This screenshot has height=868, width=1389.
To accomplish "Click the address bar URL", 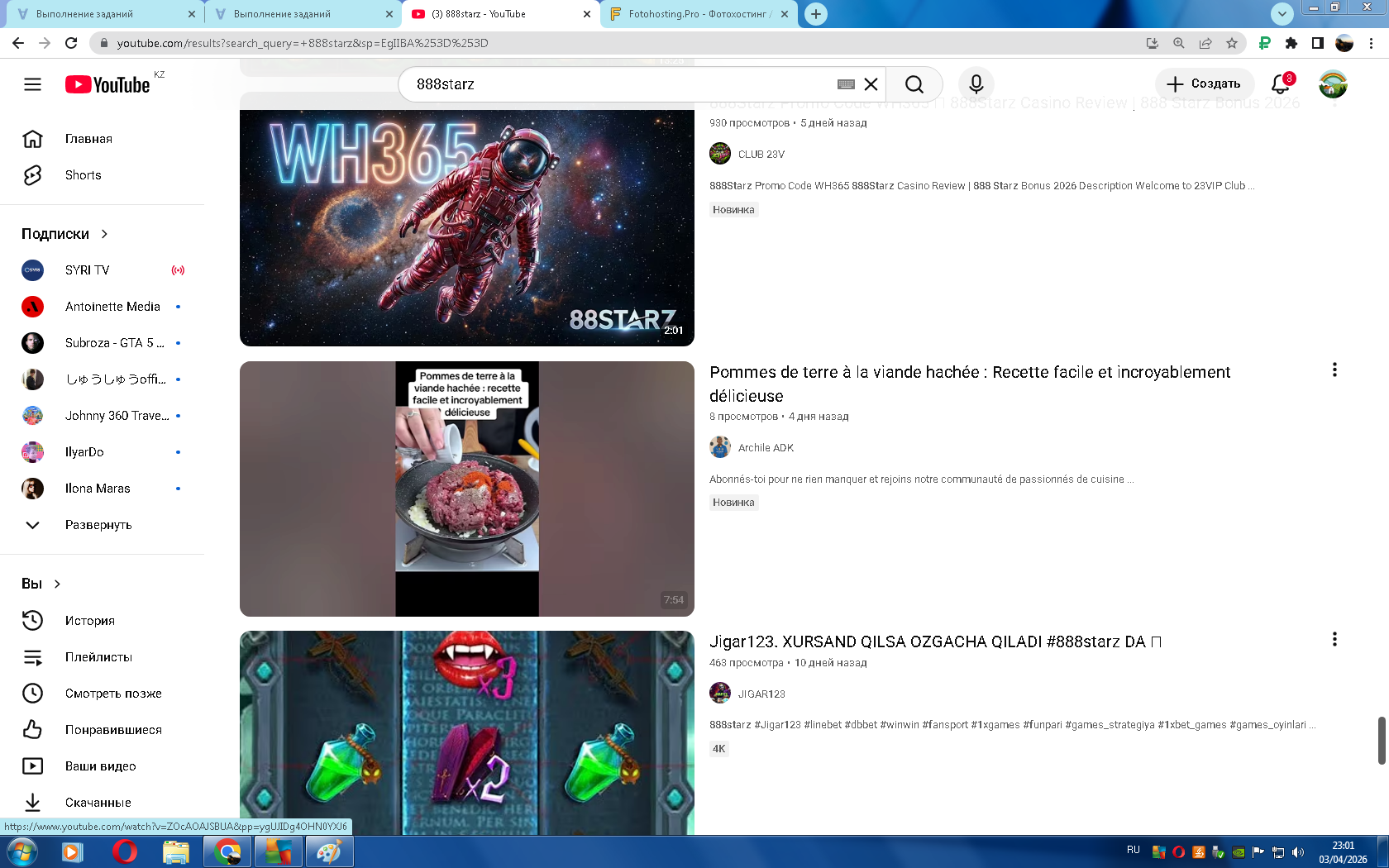I will tap(303, 43).
